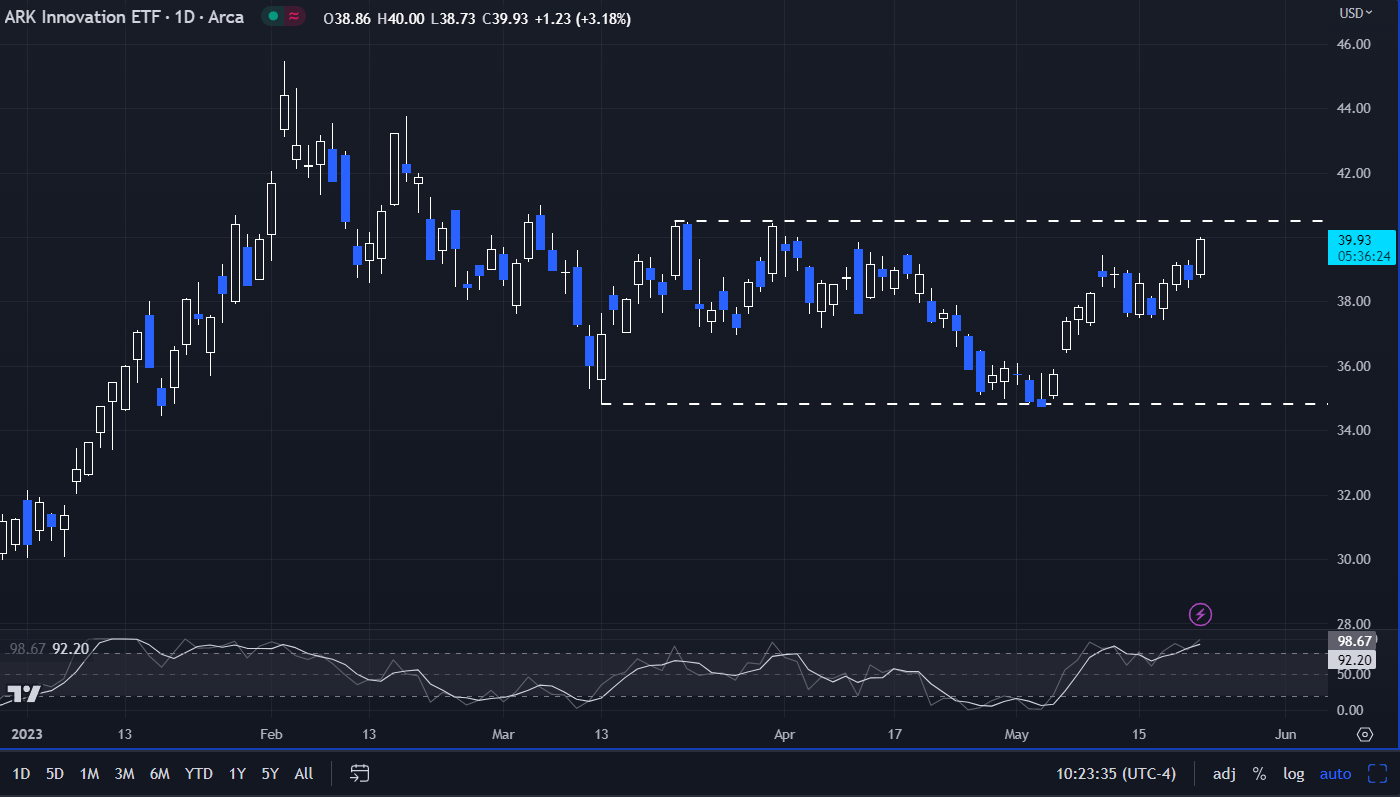
Task: Select the 5Y date range
Action: (x=270, y=773)
